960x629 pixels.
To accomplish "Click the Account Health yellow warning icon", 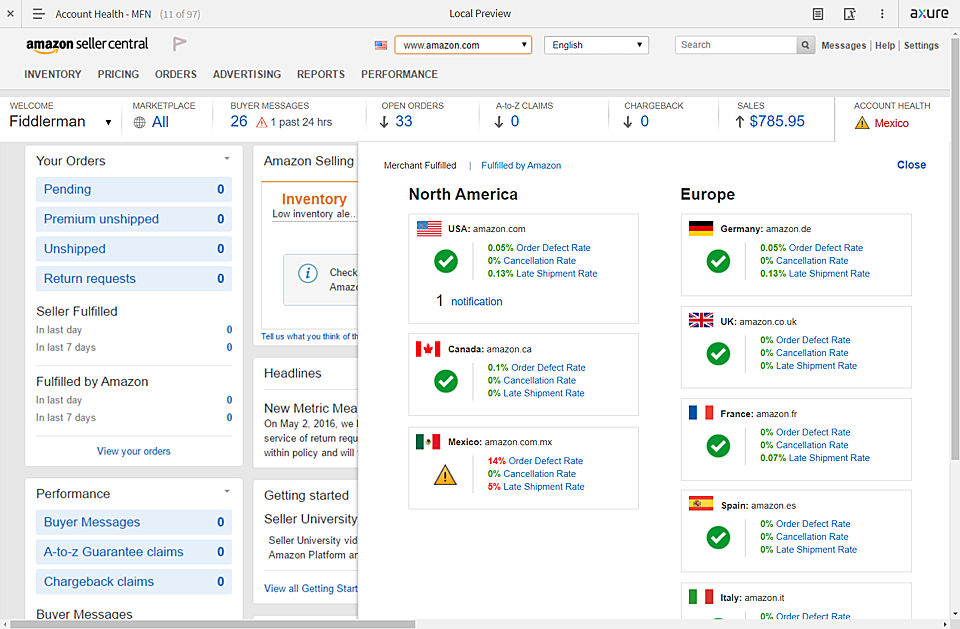I will coord(861,123).
